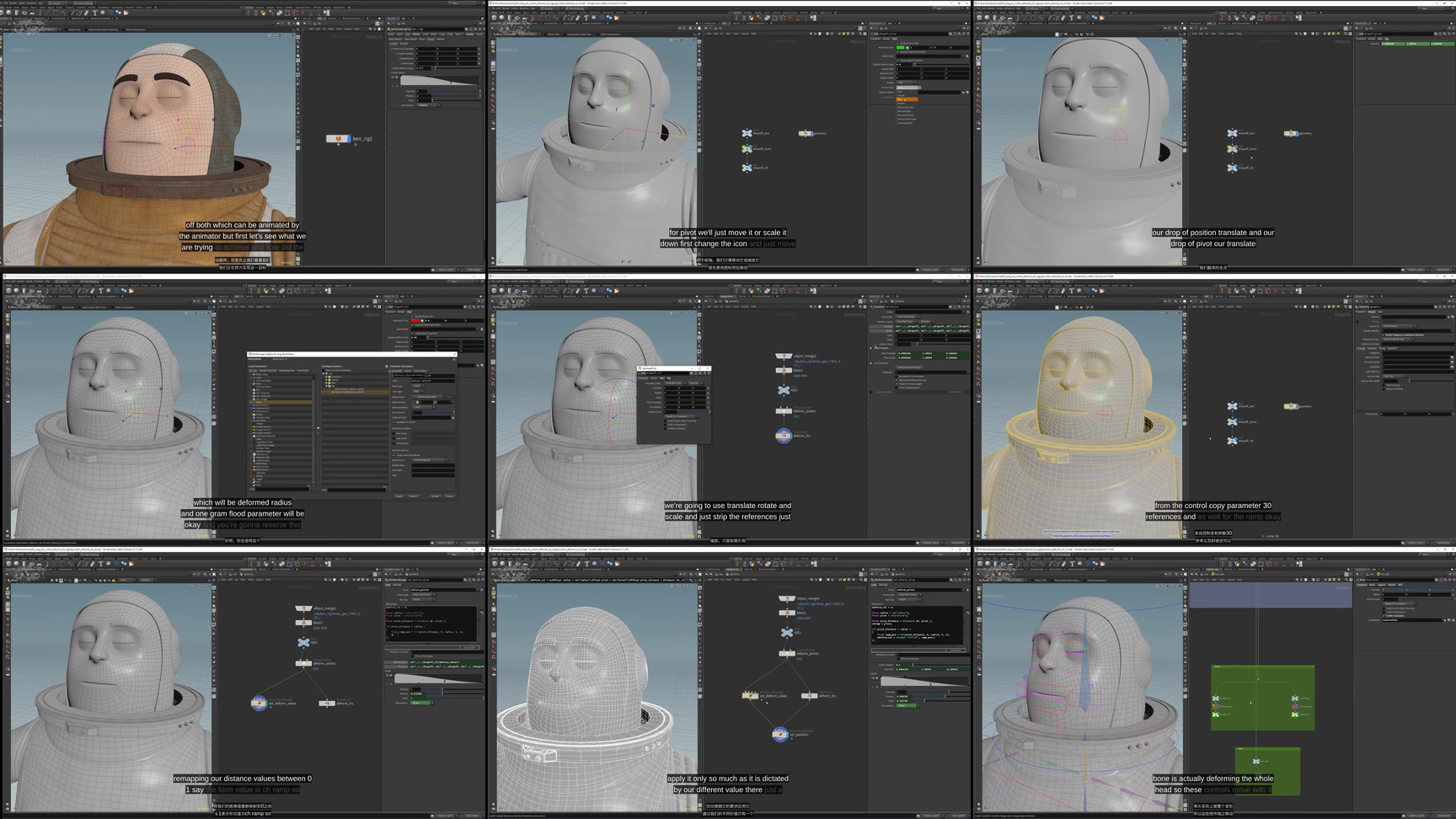1456x819 pixels.
Task: Select geometry node in 'control copy parameter' frame
Action: tap(1291, 406)
